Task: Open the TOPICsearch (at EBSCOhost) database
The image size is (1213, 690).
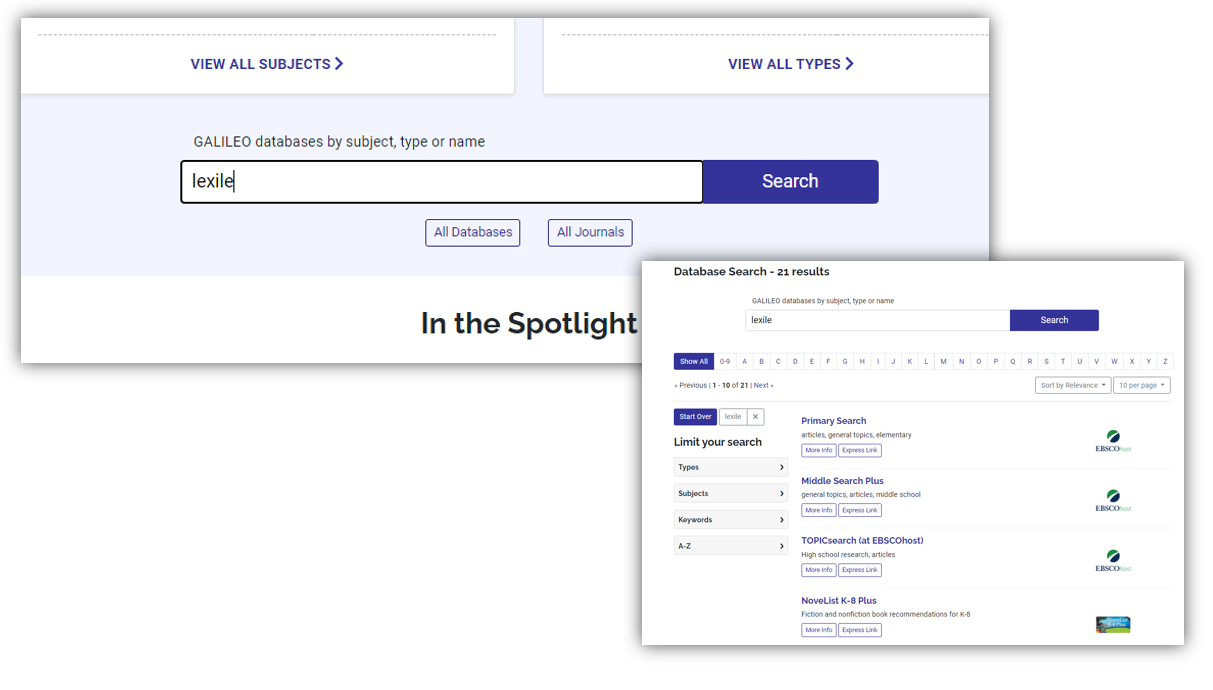Action: pos(862,541)
